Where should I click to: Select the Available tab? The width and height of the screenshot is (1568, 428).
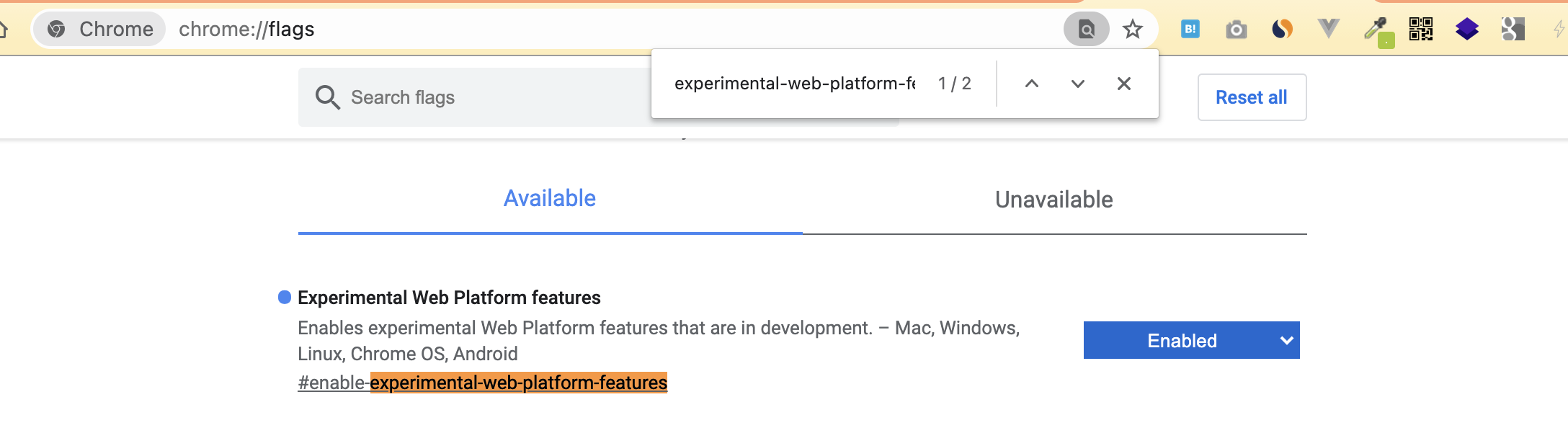550,199
